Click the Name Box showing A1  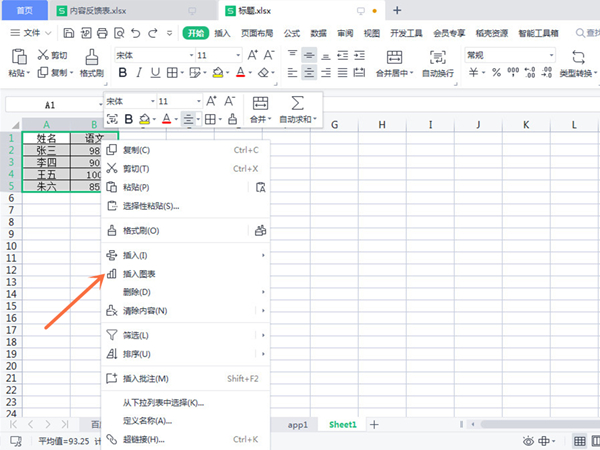click(x=50, y=103)
